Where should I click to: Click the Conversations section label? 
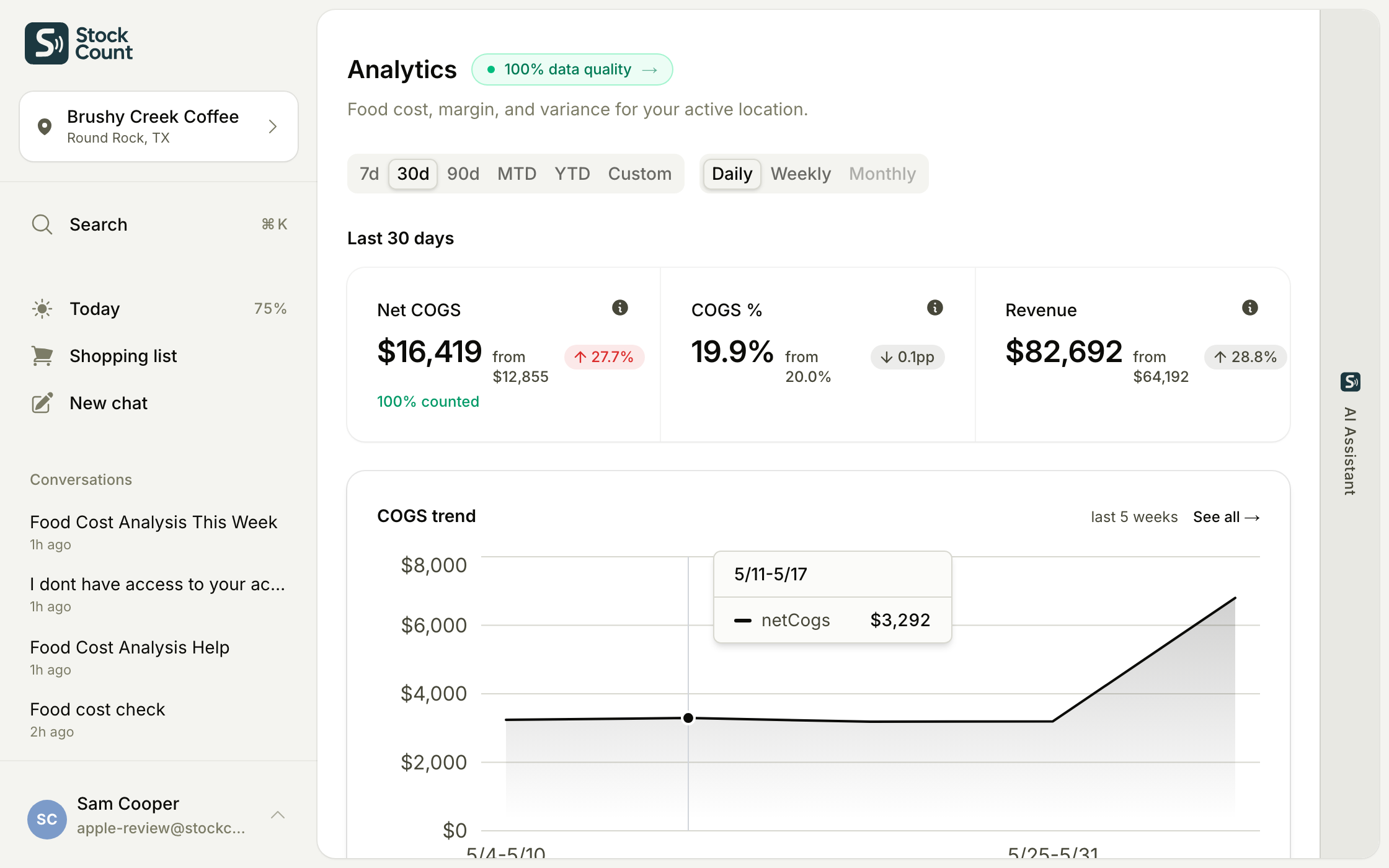(x=81, y=480)
